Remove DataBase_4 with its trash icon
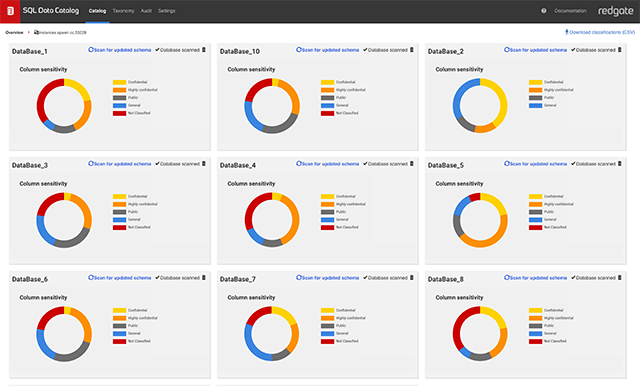This screenshot has width=640, height=386. pyautogui.click(x=411, y=164)
